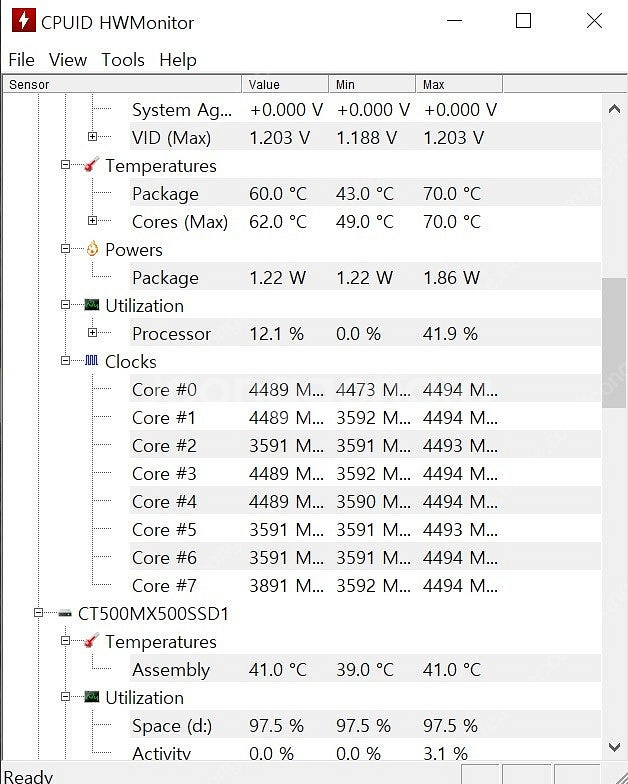Viewport: 628px width, 784px height.
Task: Select the Core #2 clock row
Action: point(365,446)
